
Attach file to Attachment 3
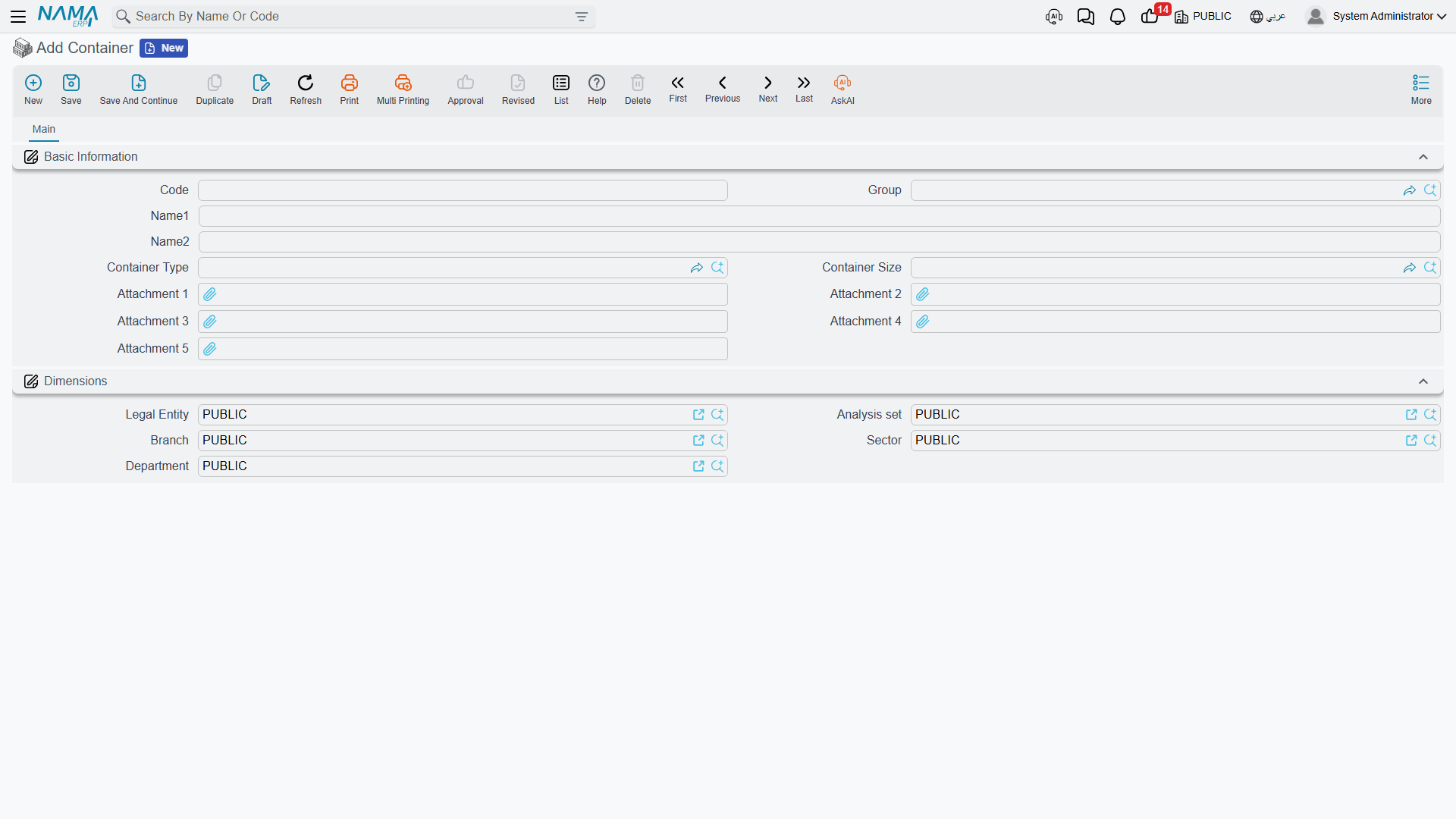coord(210,322)
